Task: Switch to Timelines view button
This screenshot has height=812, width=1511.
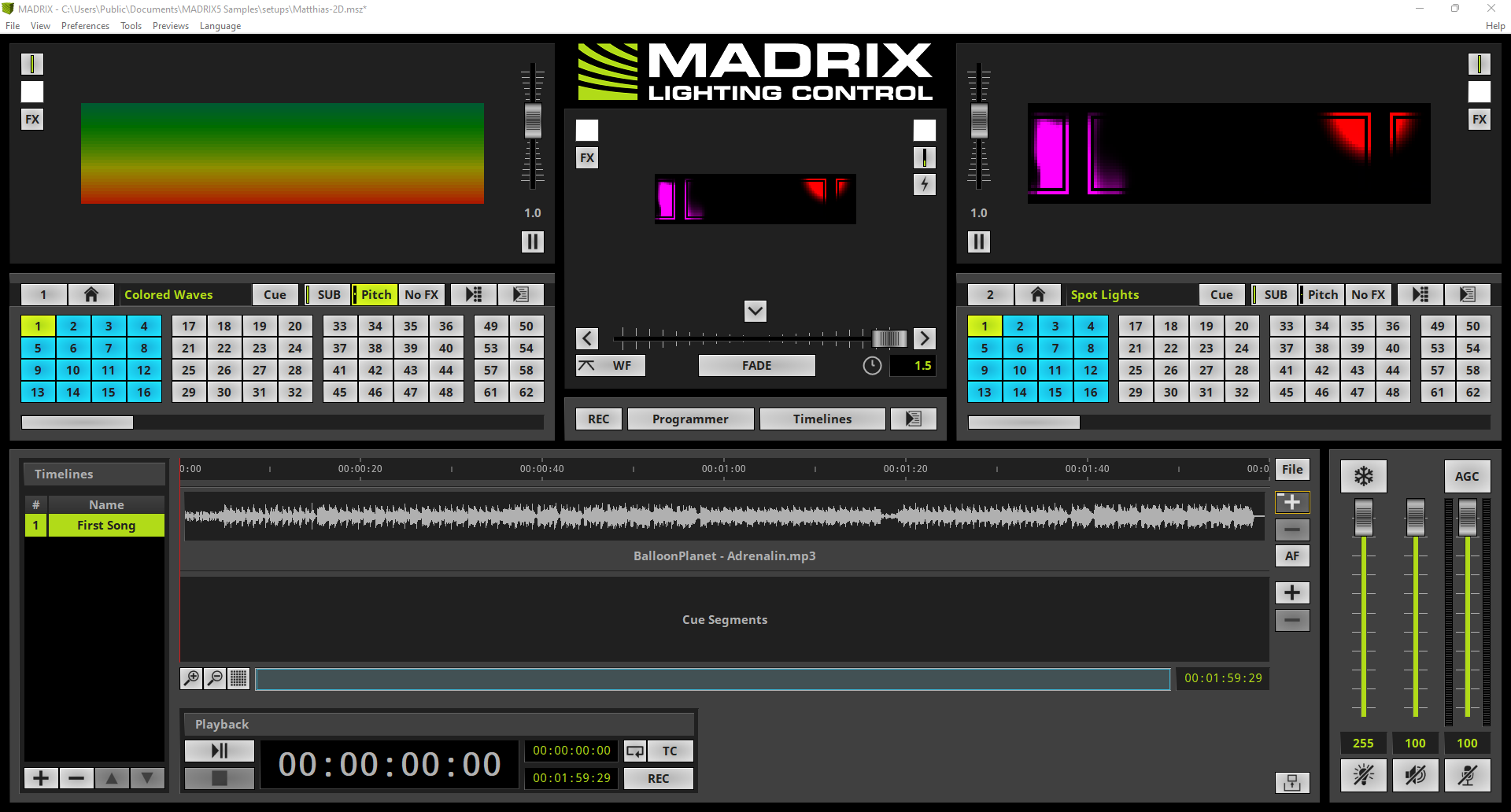Action: (822, 419)
